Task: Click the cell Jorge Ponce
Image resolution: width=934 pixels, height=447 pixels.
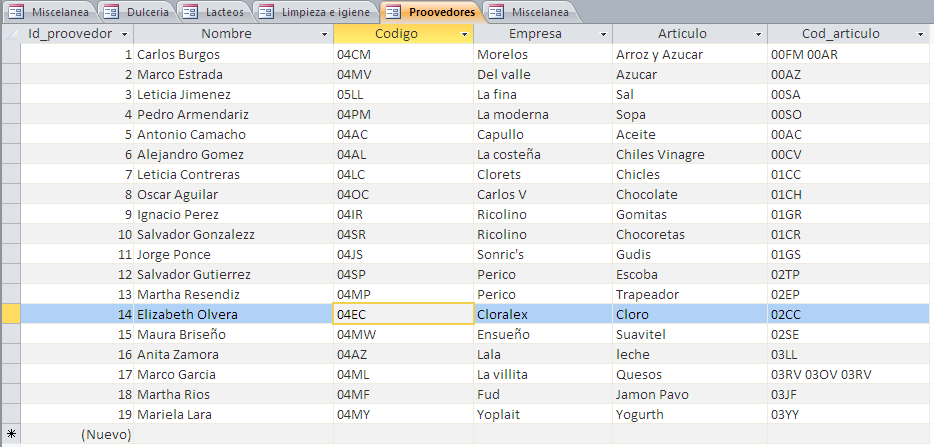Action: click(x=234, y=254)
